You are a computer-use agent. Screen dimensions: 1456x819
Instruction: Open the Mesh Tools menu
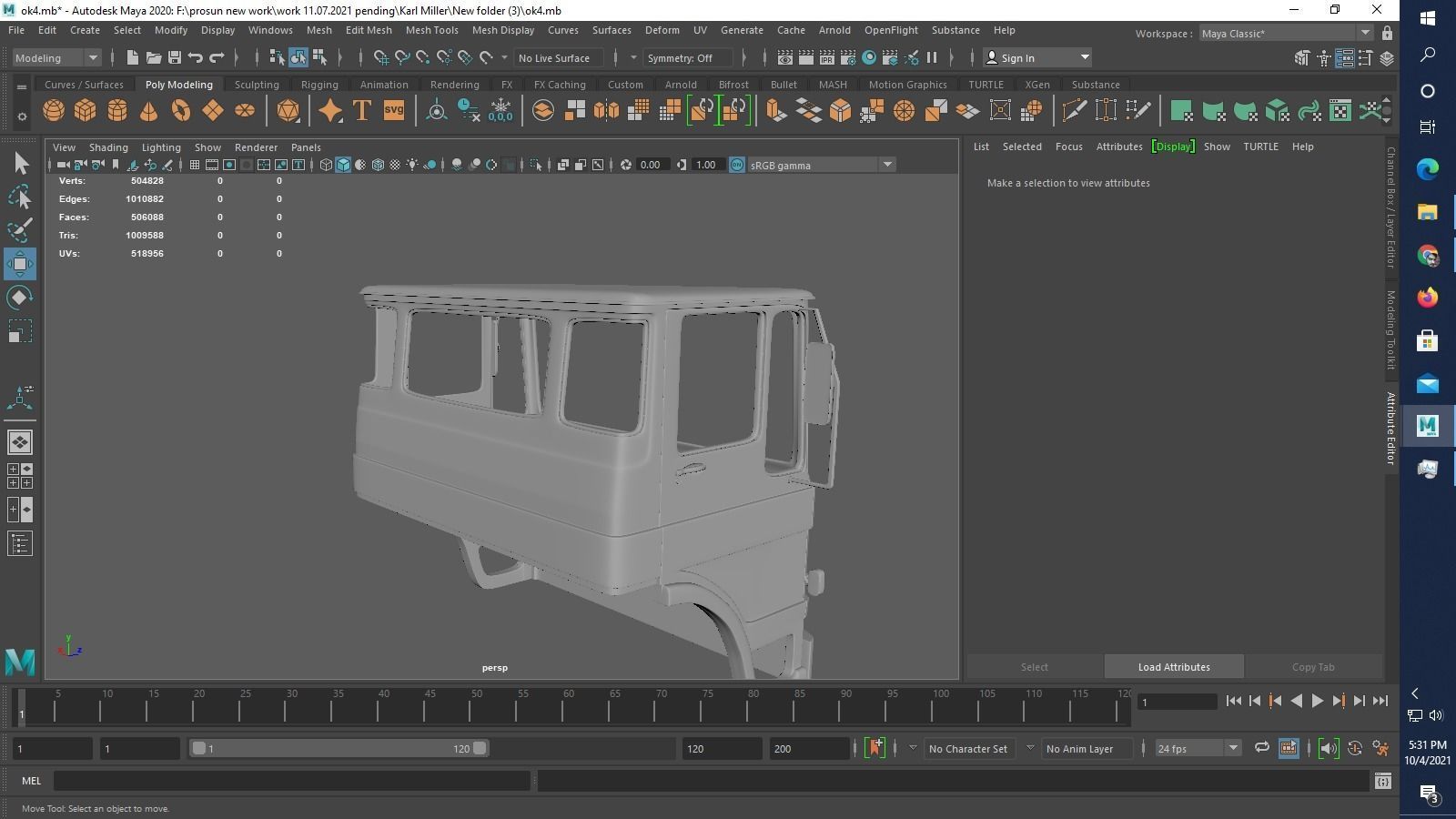pyautogui.click(x=432, y=30)
